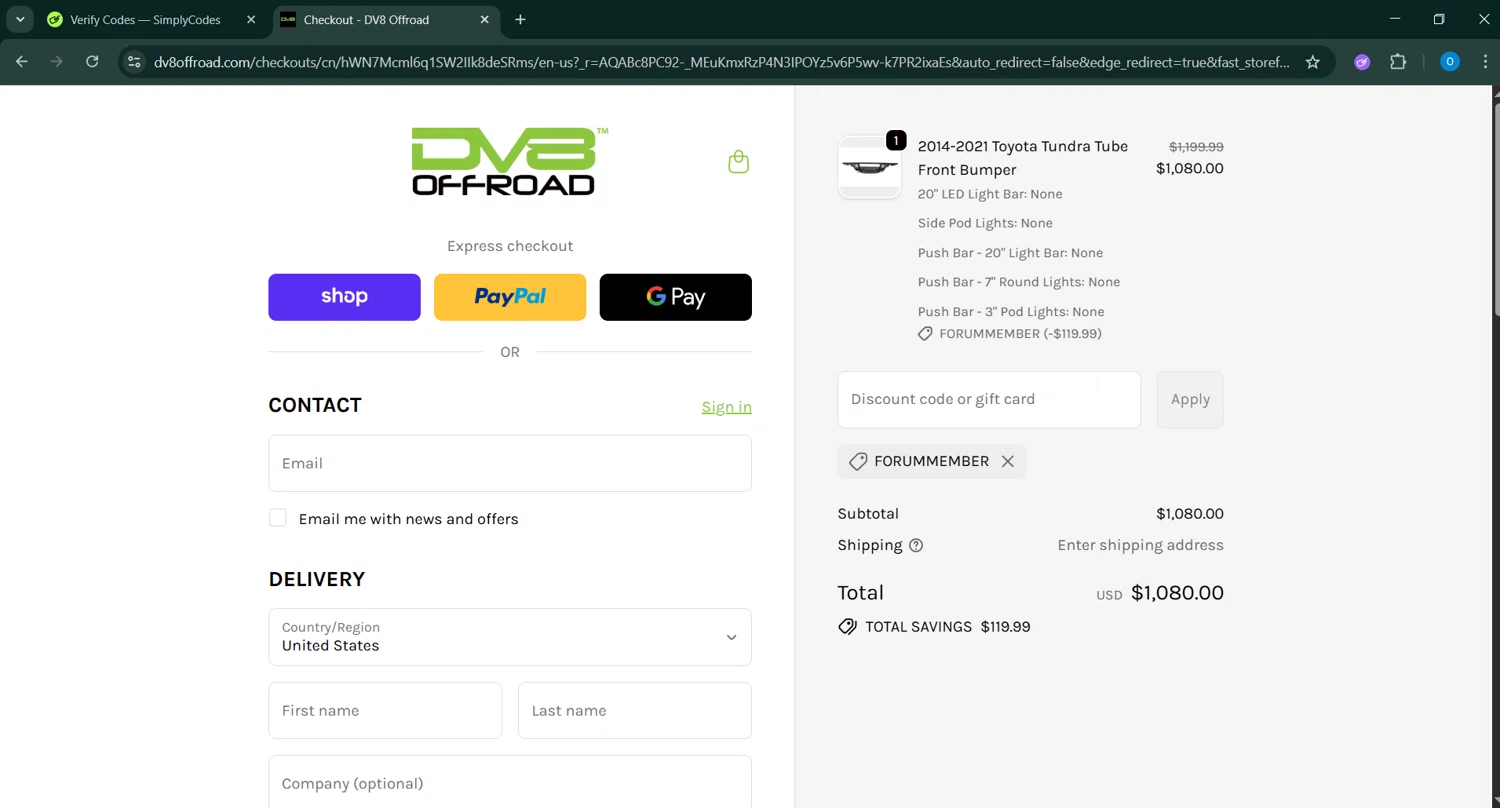1500x808 pixels.
Task: Click the Enter shipping address text
Action: (x=1140, y=545)
